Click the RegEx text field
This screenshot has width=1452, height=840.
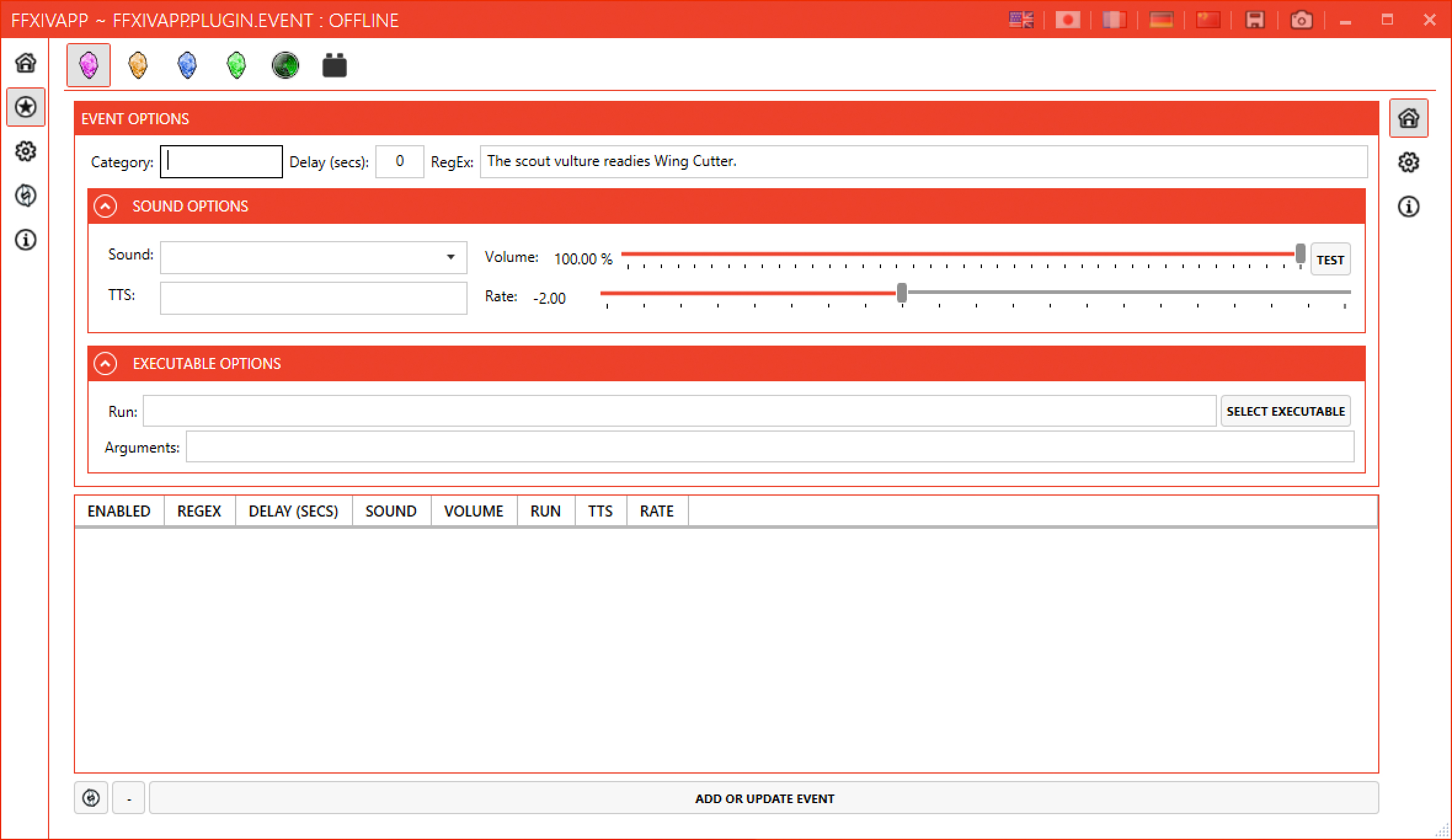pyautogui.click(x=923, y=162)
